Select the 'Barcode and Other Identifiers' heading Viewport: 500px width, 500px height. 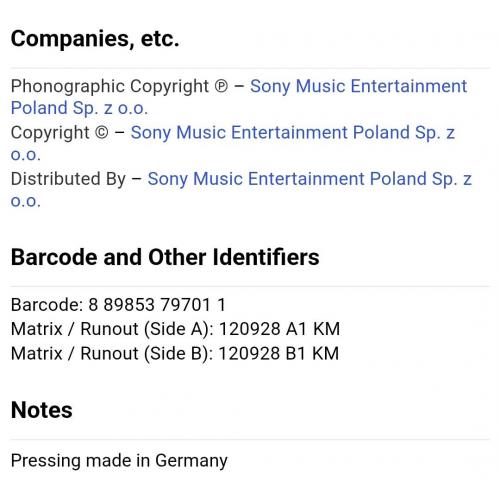pyautogui.click(x=165, y=257)
